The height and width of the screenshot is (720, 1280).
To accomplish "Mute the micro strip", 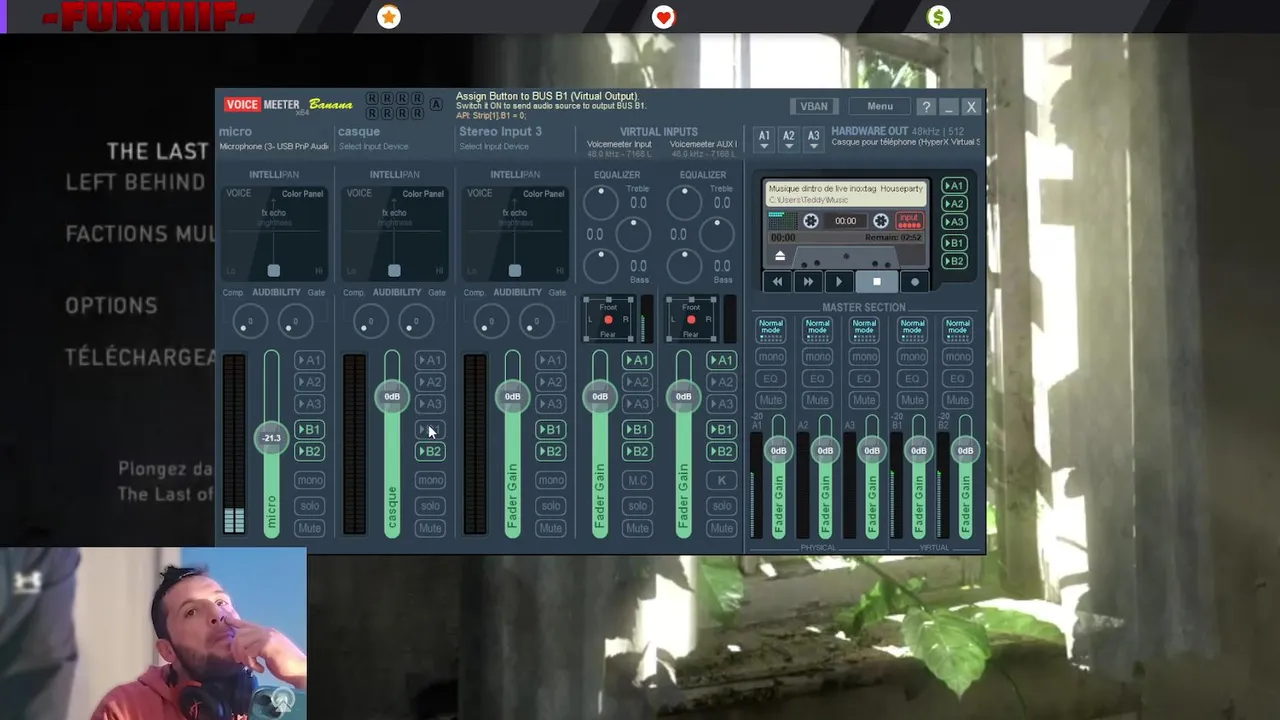I will tap(309, 528).
